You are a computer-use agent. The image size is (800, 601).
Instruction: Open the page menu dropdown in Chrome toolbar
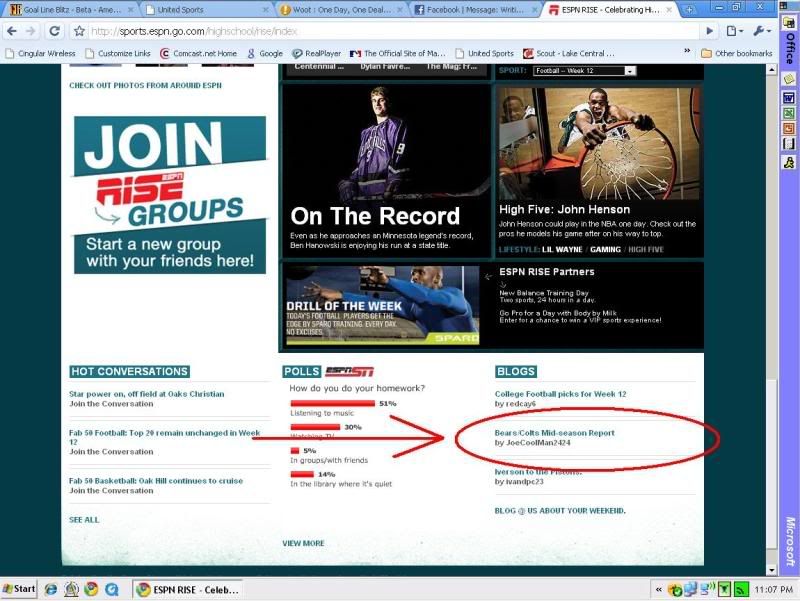coord(735,31)
